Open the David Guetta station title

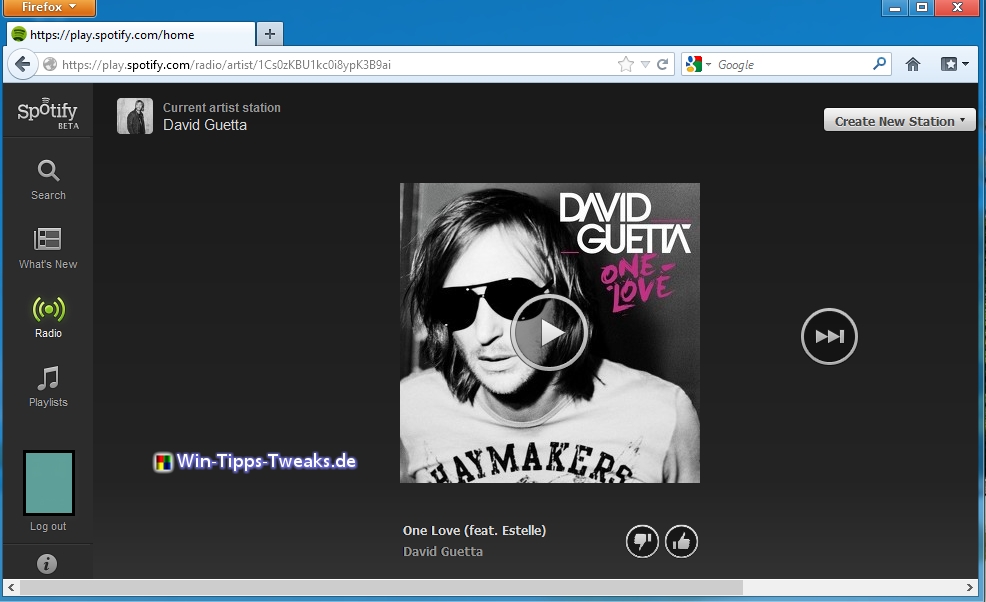[205, 125]
